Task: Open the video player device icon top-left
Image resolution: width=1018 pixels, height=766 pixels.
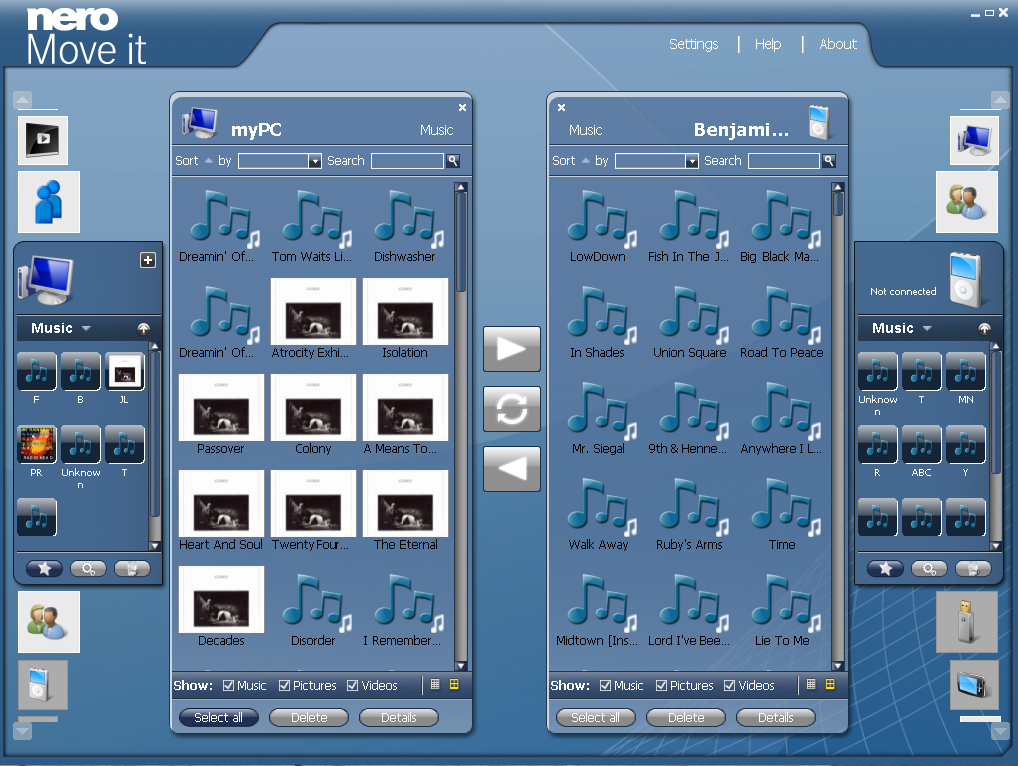Action: (43, 140)
